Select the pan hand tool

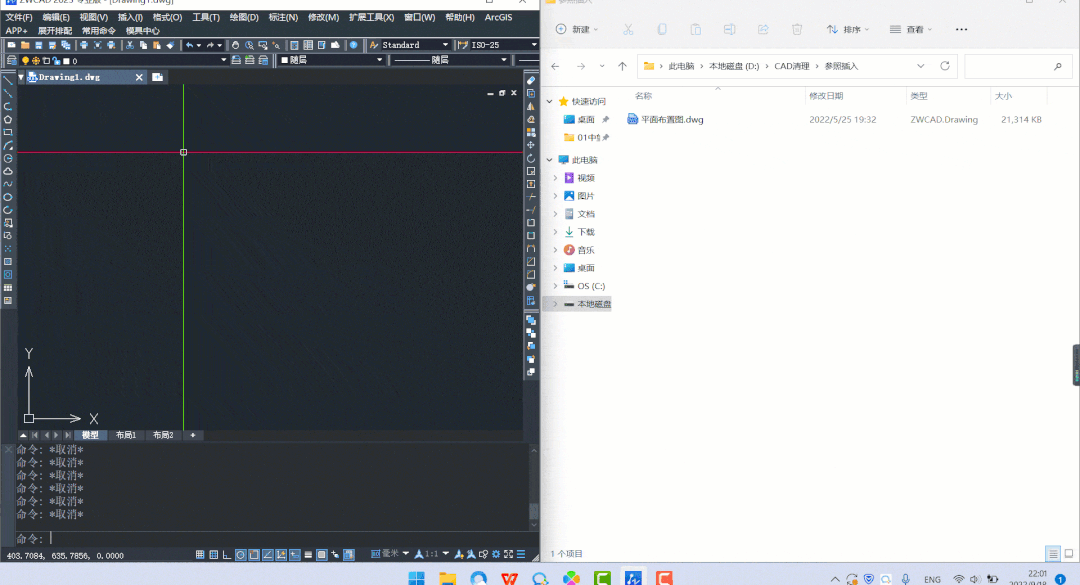click(x=236, y=45)
